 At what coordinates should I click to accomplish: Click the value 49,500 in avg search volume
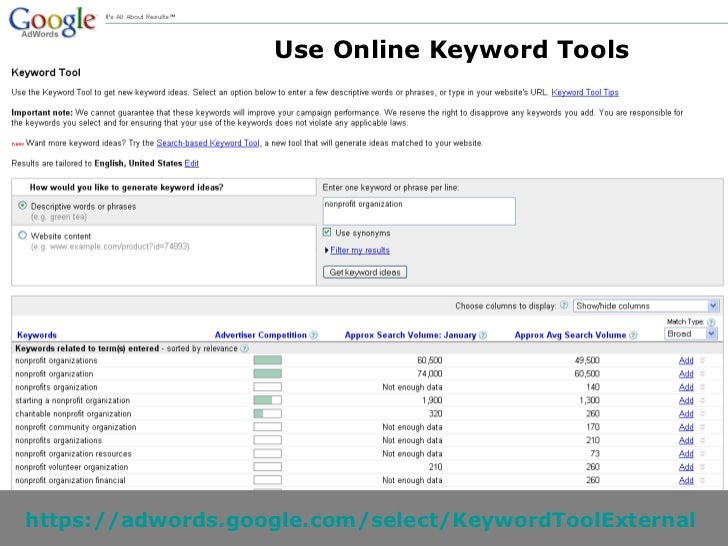coord(587,360)
